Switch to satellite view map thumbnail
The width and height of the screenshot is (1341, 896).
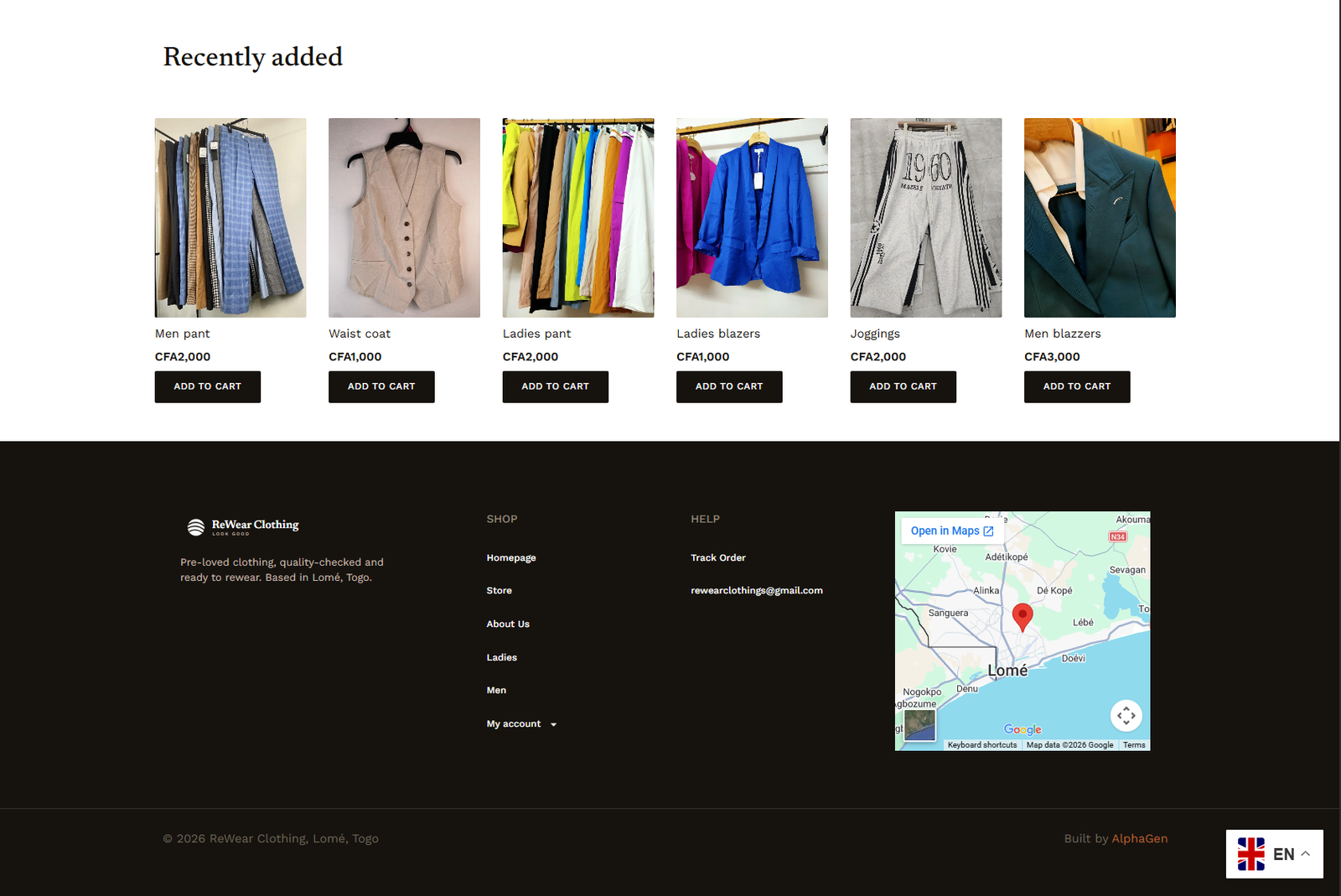click(x=919, y=726)
